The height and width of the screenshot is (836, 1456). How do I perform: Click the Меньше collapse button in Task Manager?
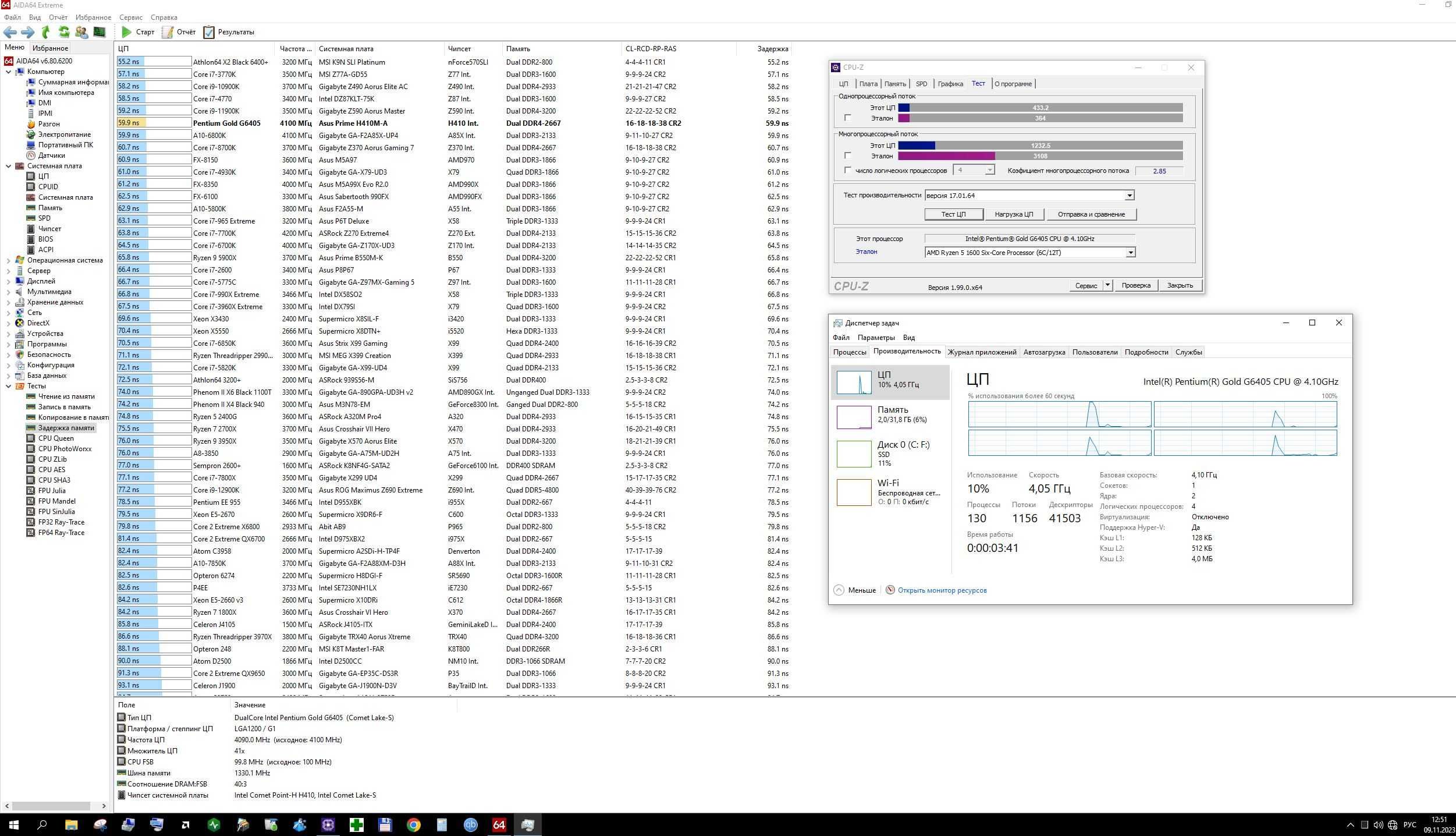(x=854, y=590)
